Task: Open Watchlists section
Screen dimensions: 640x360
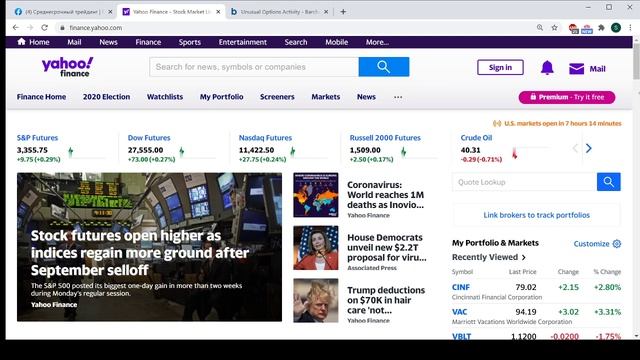Action: pyautogui.click(x=165, y=97)
